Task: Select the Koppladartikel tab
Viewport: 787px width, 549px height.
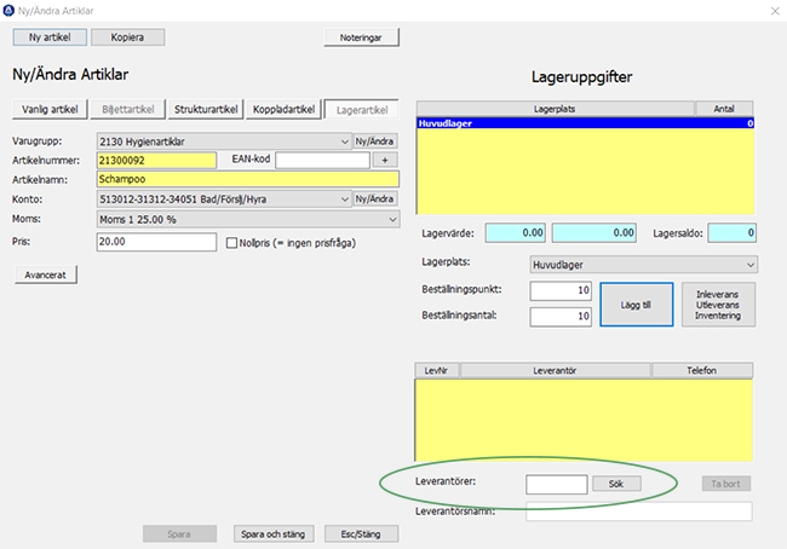Action: 284,109
